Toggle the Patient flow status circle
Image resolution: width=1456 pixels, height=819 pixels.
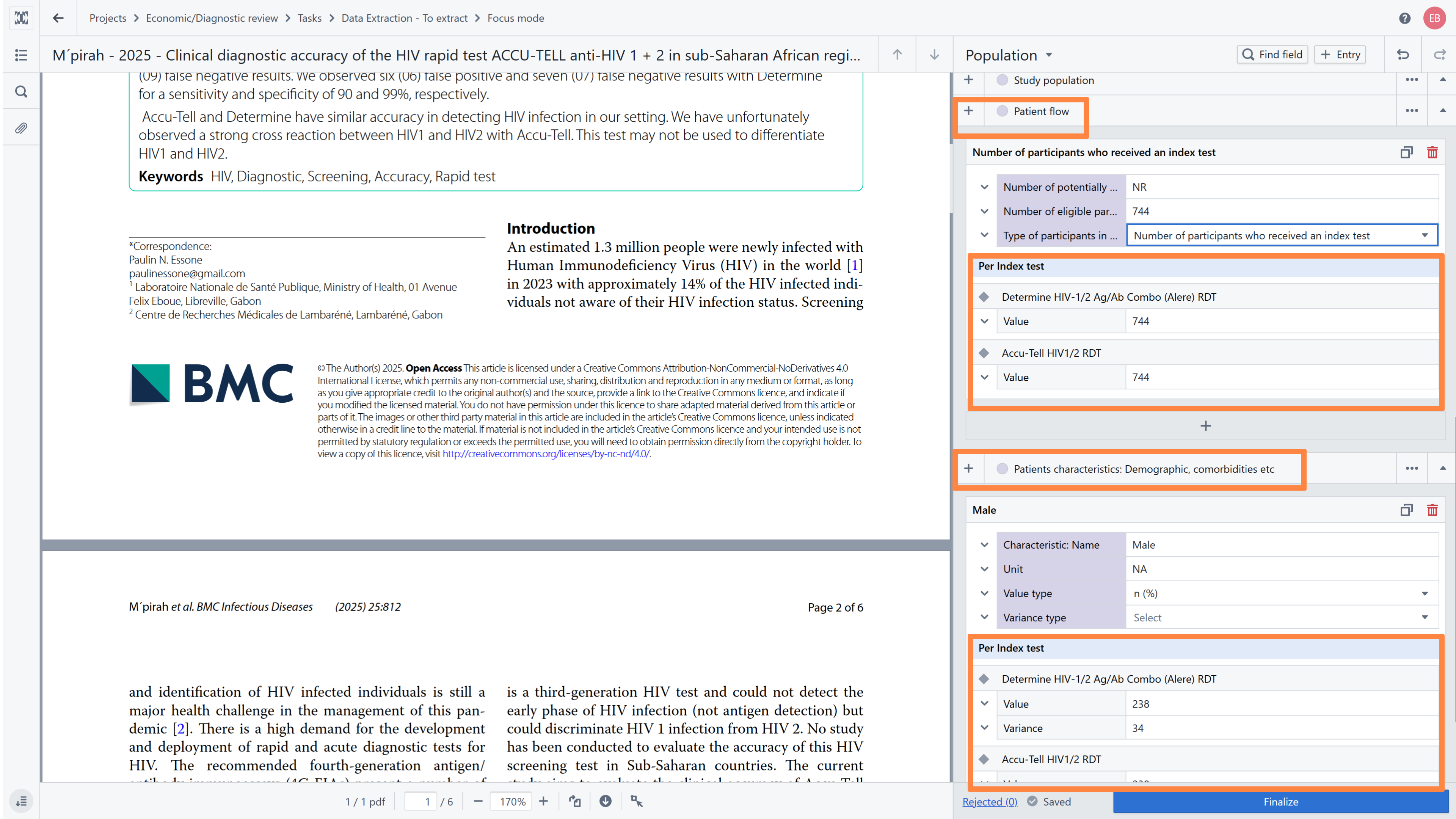tap(1002, 111)
